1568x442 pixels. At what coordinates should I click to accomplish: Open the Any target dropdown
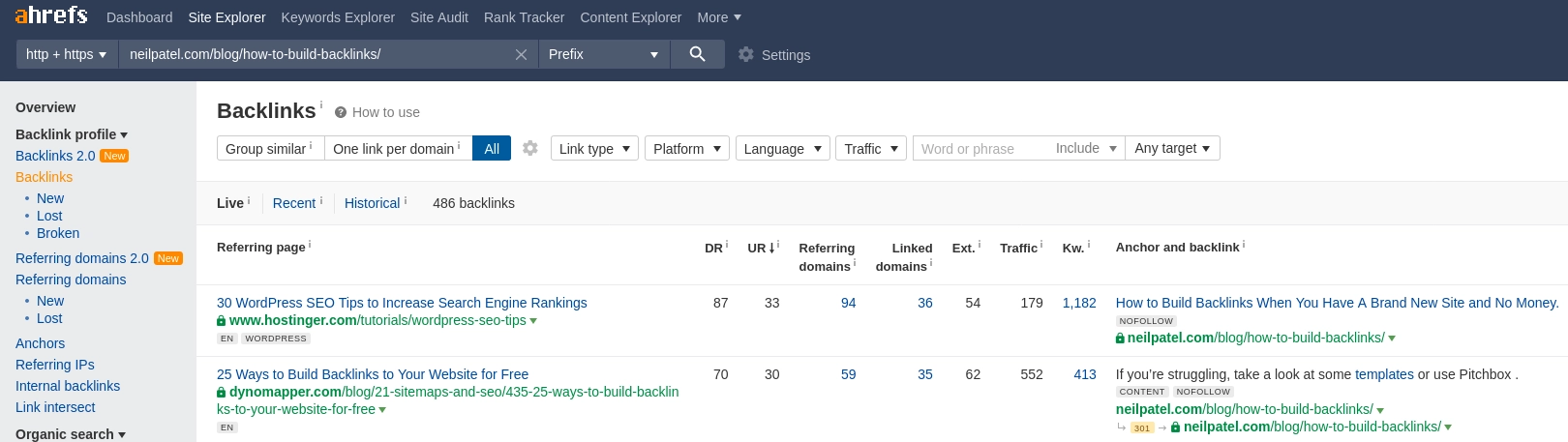pos(1172,148)
